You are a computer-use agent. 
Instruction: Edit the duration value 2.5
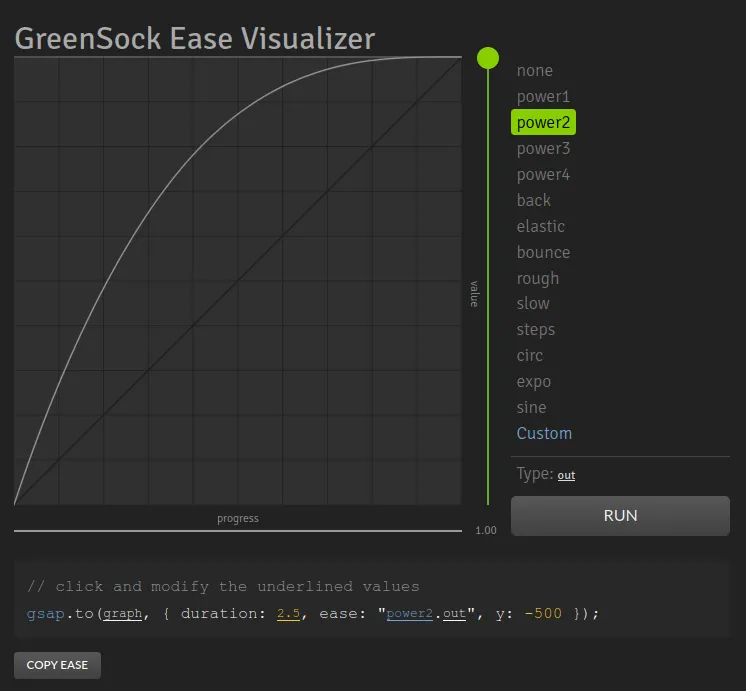pyautogui.click(x=288, y=613)
